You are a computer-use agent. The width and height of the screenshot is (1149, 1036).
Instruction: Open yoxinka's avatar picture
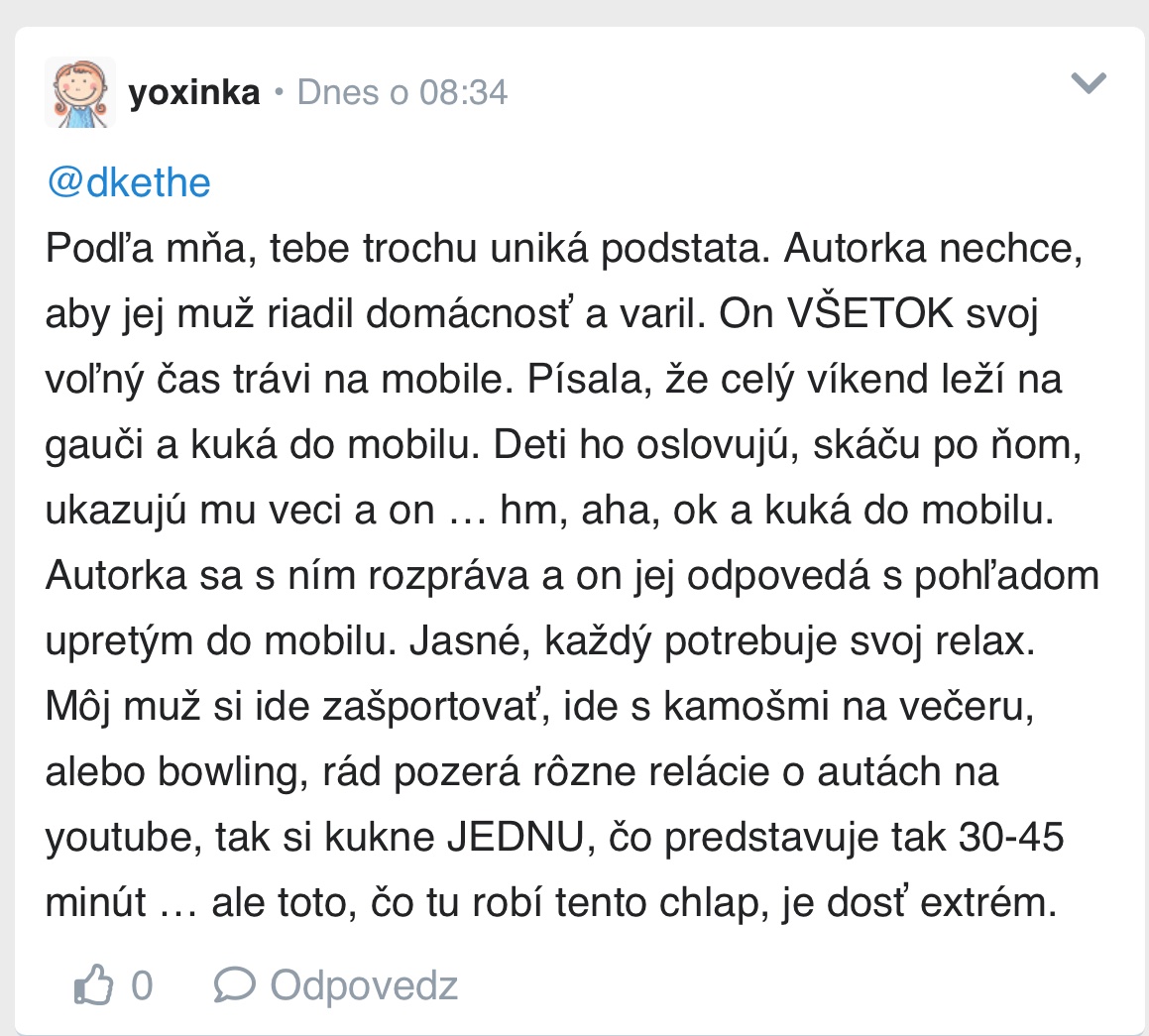[x=80, y=92]
